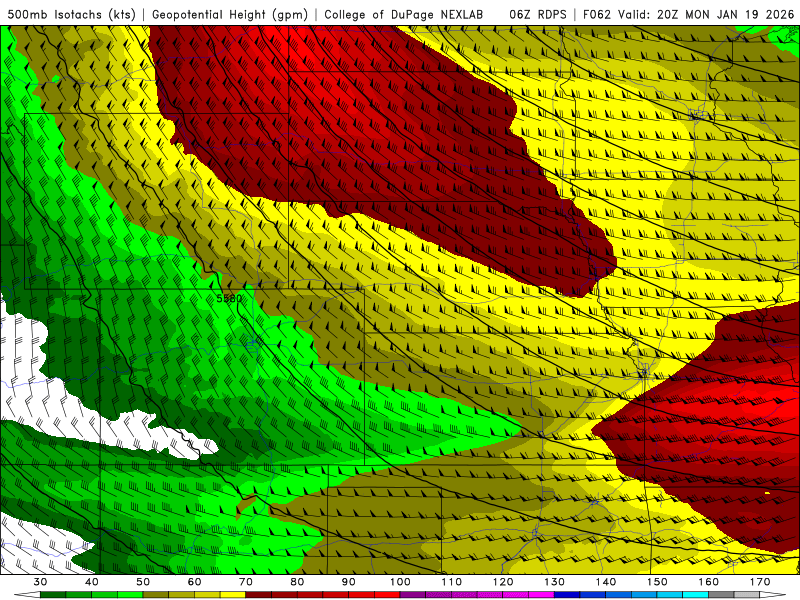Click the '120' value on color scale
Image resolution: width=800 pixels, height=600 pixels.
[503, 582]
